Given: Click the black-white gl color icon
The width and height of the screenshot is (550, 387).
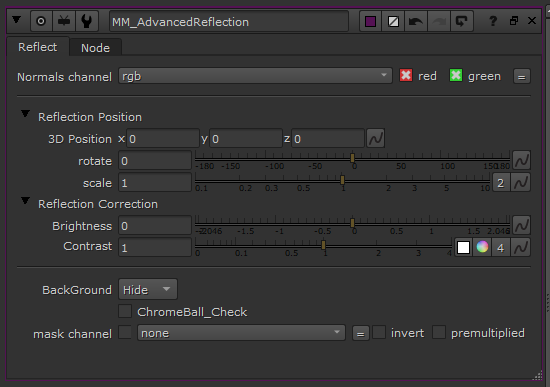Looking at the screenshot, I should (x=393, y=22).
